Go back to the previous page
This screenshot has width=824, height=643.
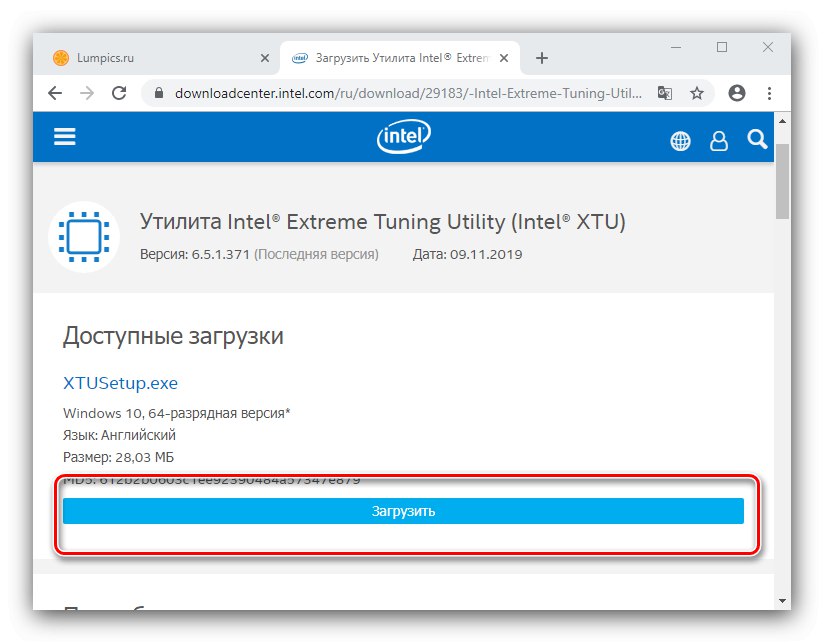[x=55, y=93]
